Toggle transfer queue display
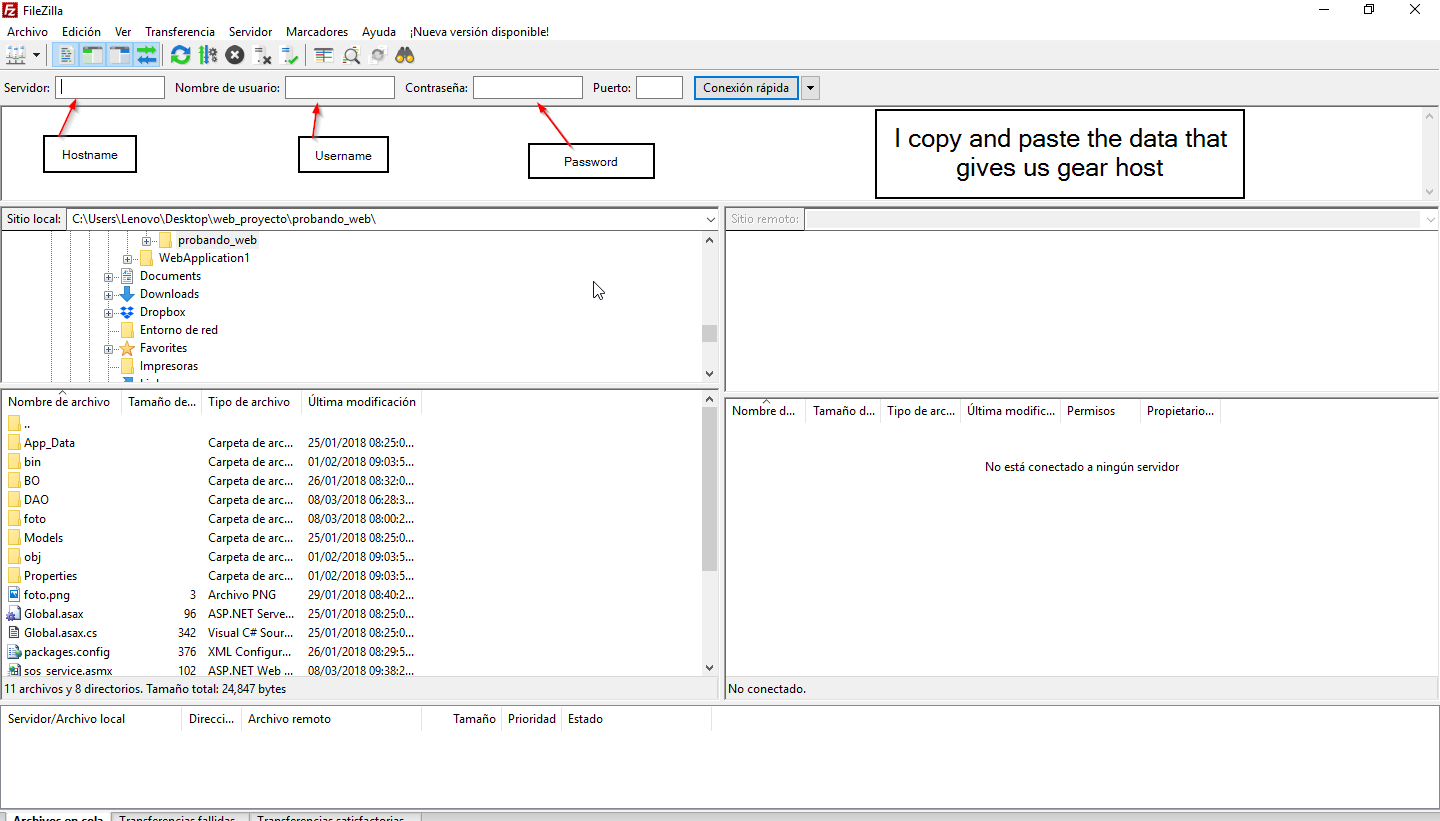The image size is (1440, 821). click(x=147, y=55)
